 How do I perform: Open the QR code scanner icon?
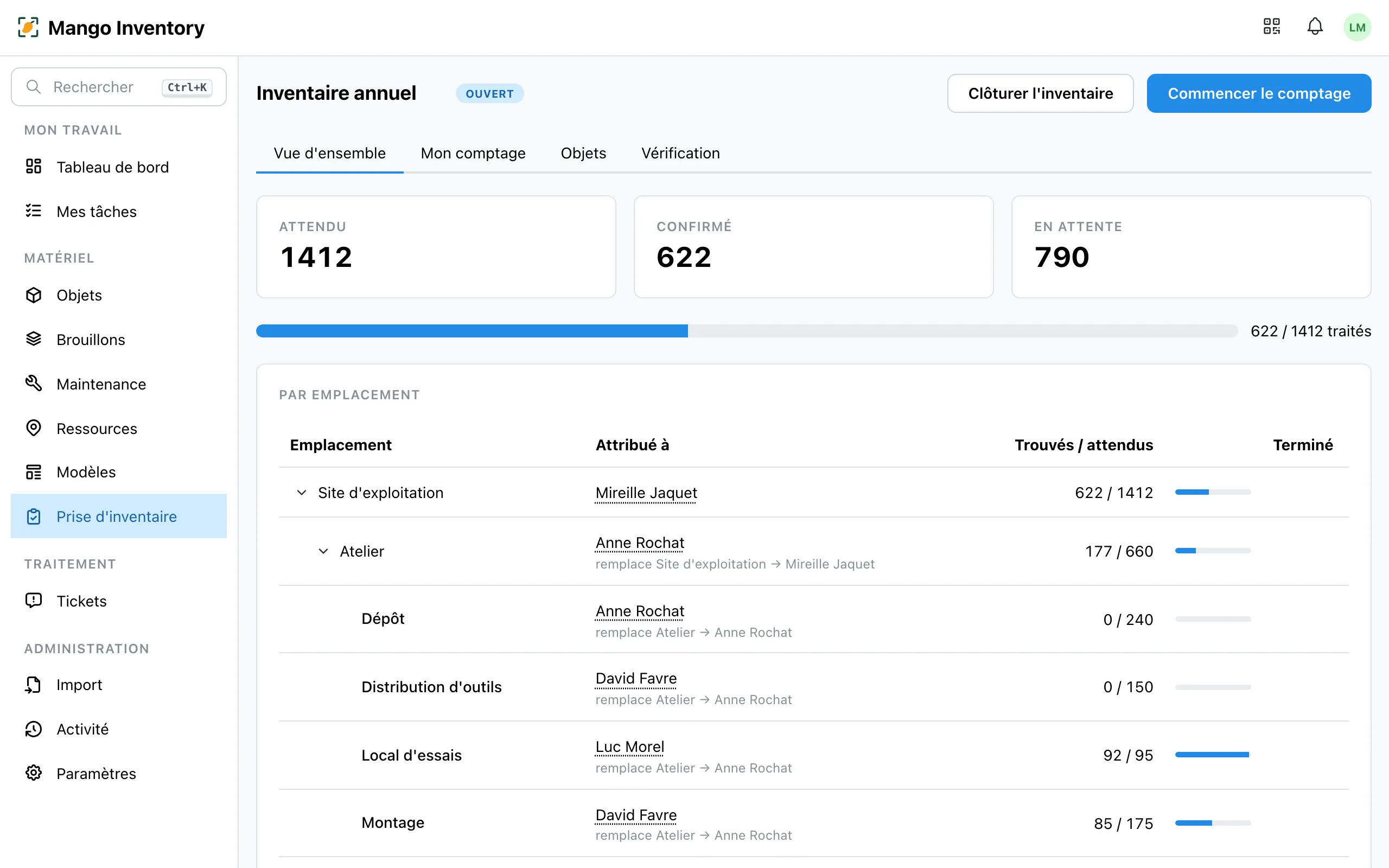click(x=1271, y=27)
